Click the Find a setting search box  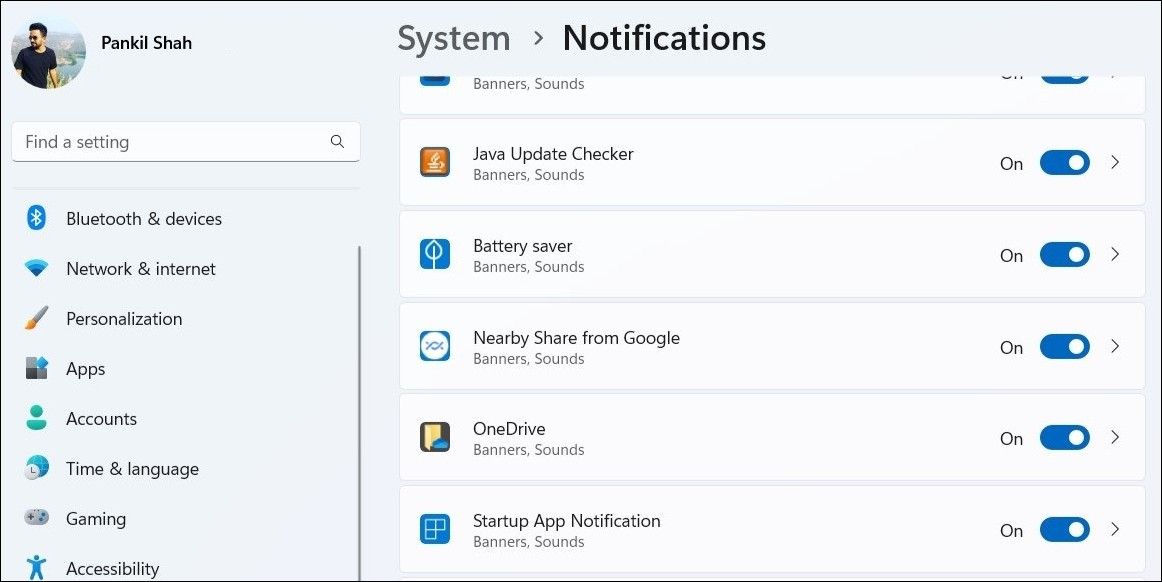(185, 142)
